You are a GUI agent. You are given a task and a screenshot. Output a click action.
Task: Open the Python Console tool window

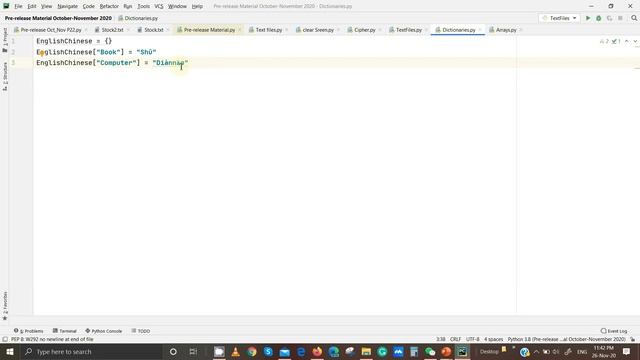[x=104, y=331]
